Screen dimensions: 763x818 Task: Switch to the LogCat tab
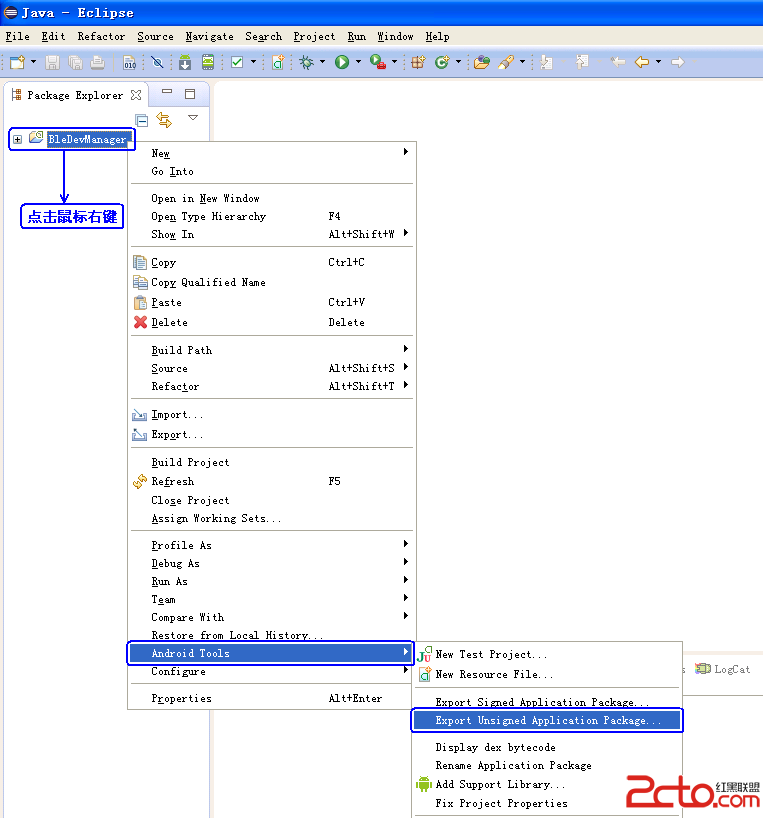point(723,669)
